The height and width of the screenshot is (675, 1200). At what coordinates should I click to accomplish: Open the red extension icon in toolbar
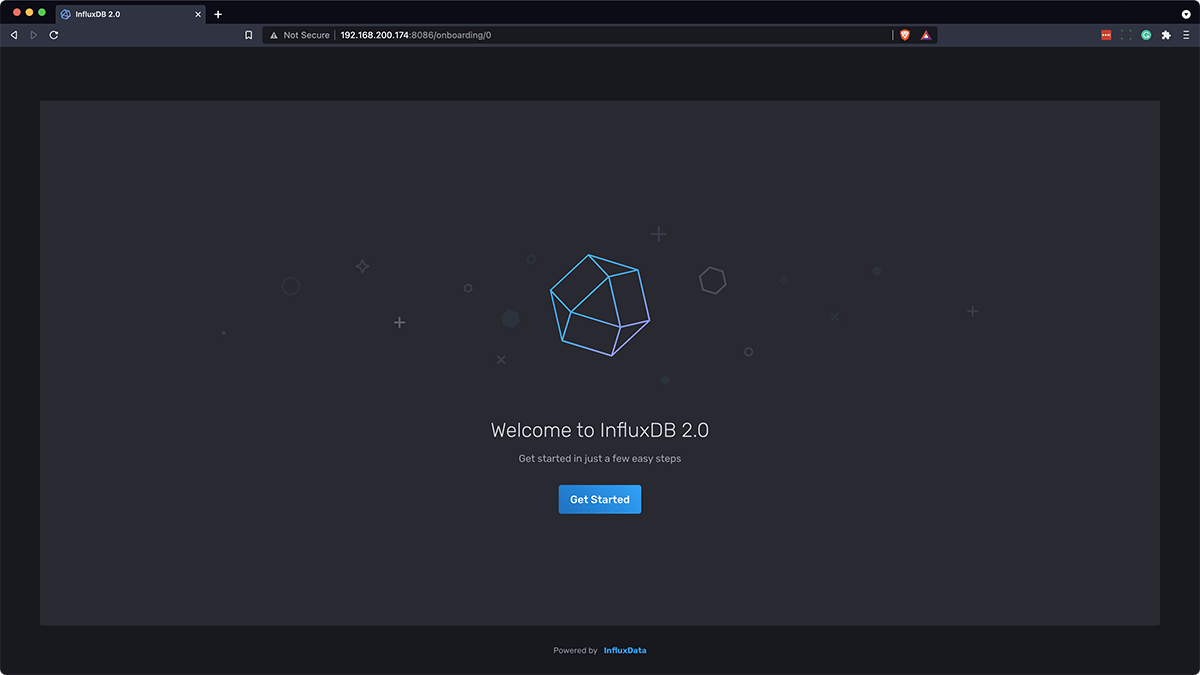click(1106, 35)
